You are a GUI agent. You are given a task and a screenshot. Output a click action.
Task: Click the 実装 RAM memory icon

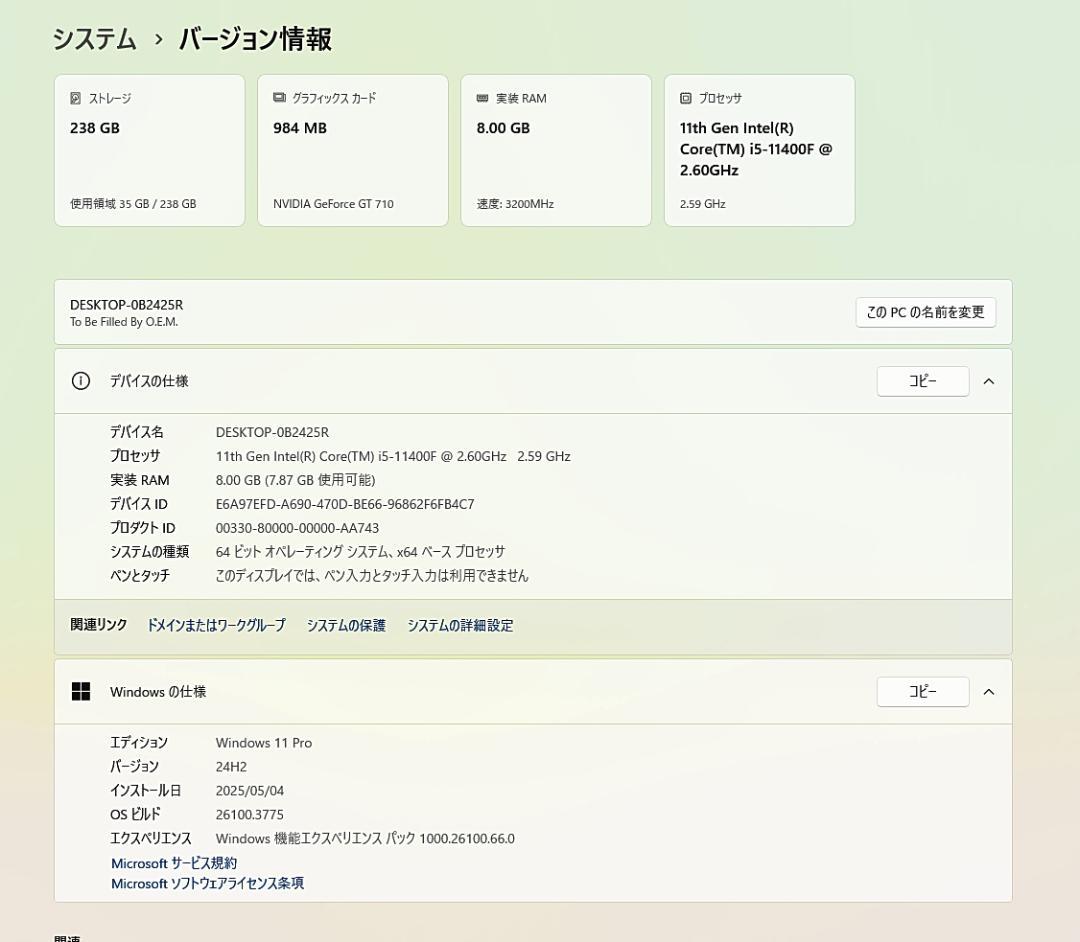tap(485, 97)
